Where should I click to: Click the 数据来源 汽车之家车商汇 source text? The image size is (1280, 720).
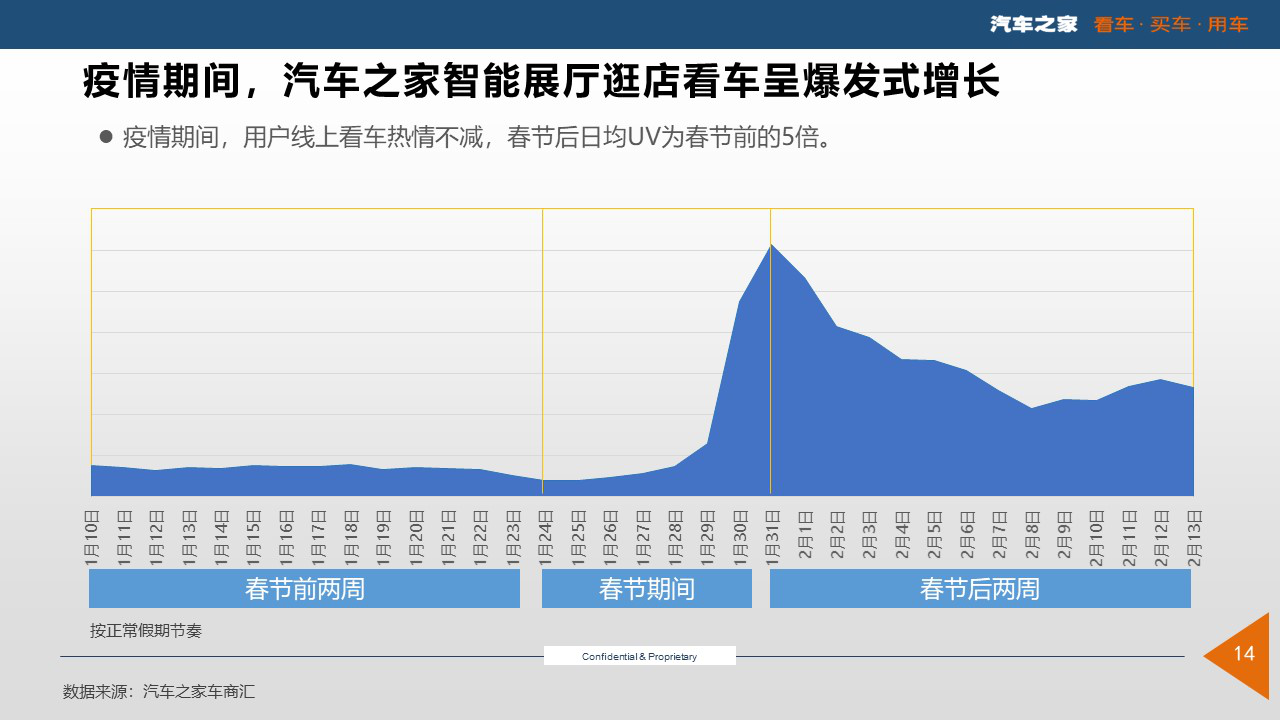[x=159, y=691]
